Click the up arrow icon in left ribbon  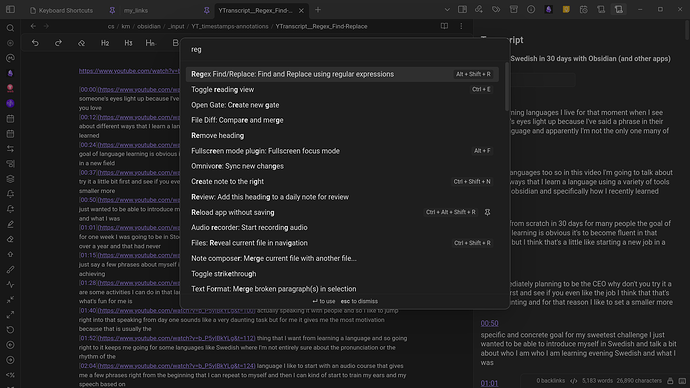click(x=10, y=254)
